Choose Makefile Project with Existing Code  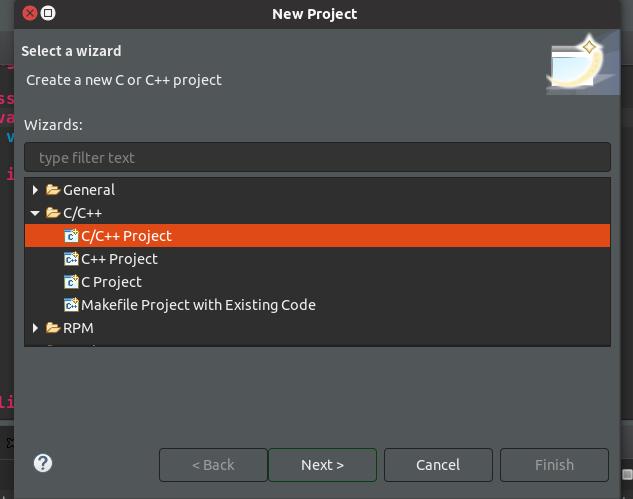198,305
